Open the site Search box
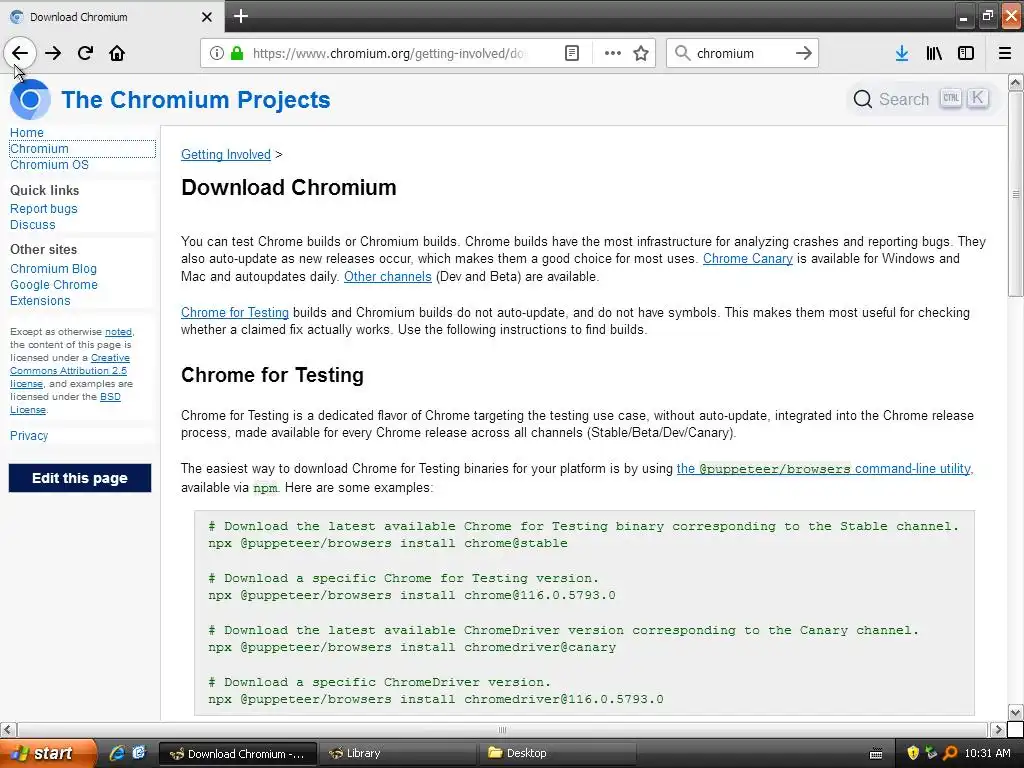 click(922, 99)
